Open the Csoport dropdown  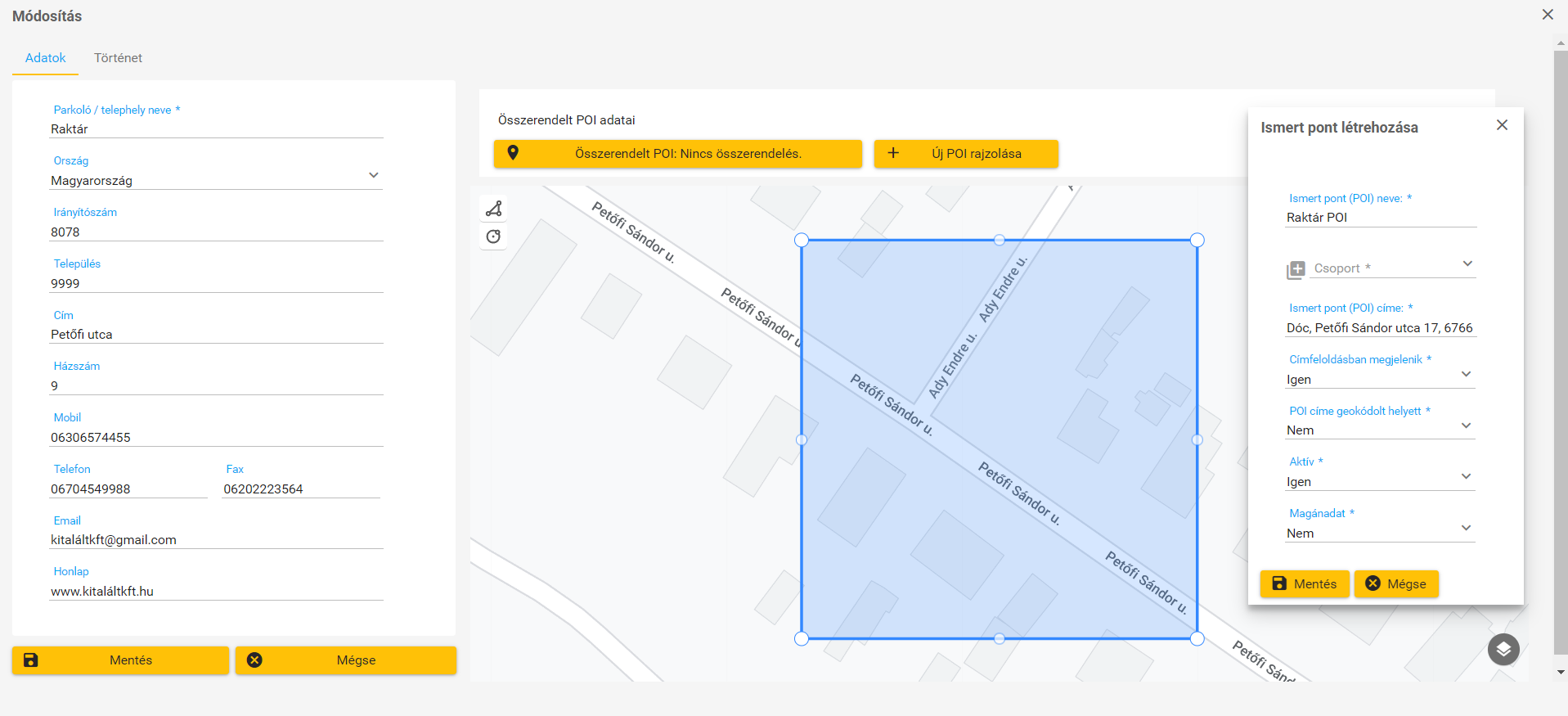coord(1467,263)
